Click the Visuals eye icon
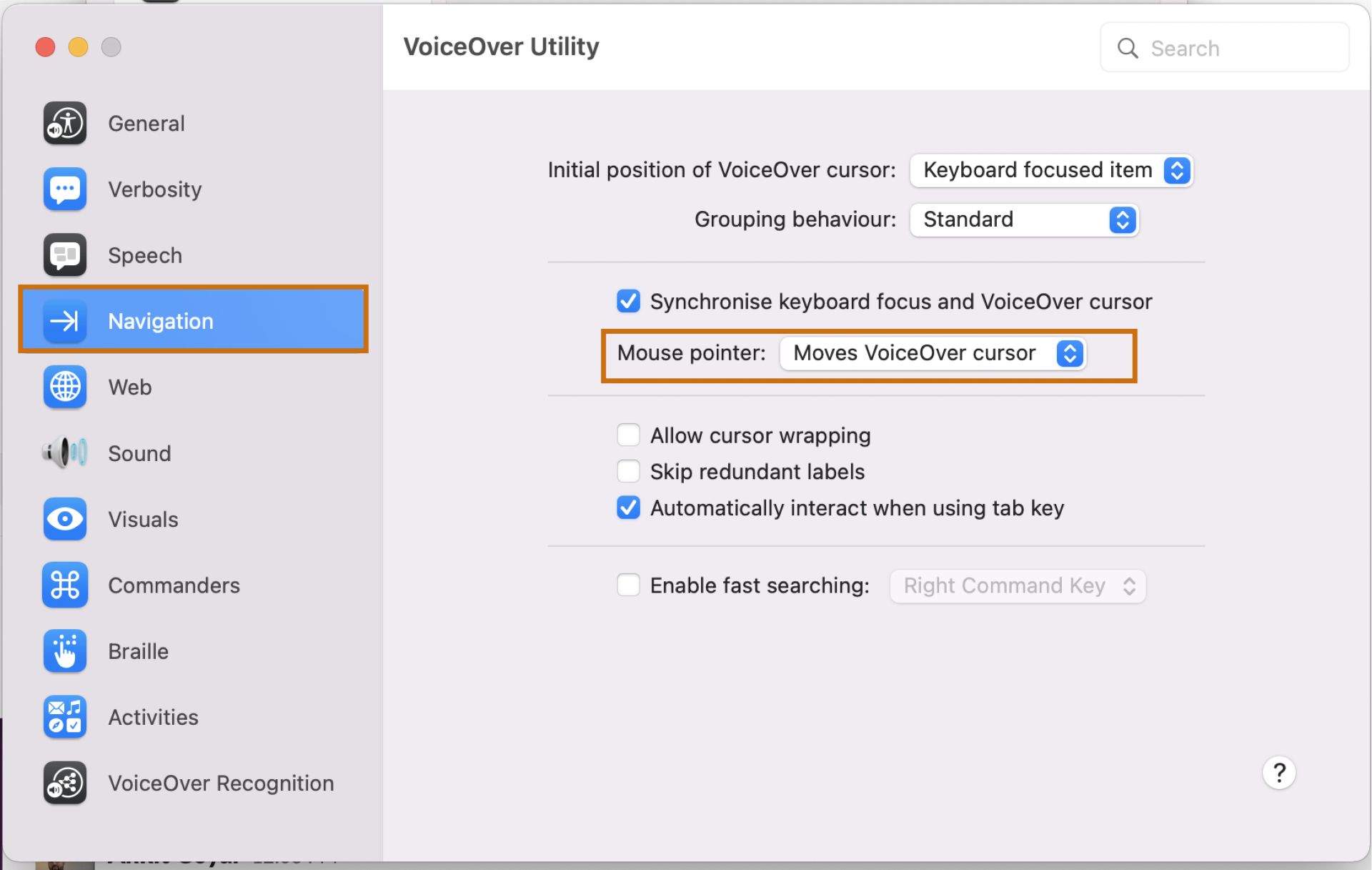The width and height of the screenshot is (1372, 870). click(x=64, y=519)
